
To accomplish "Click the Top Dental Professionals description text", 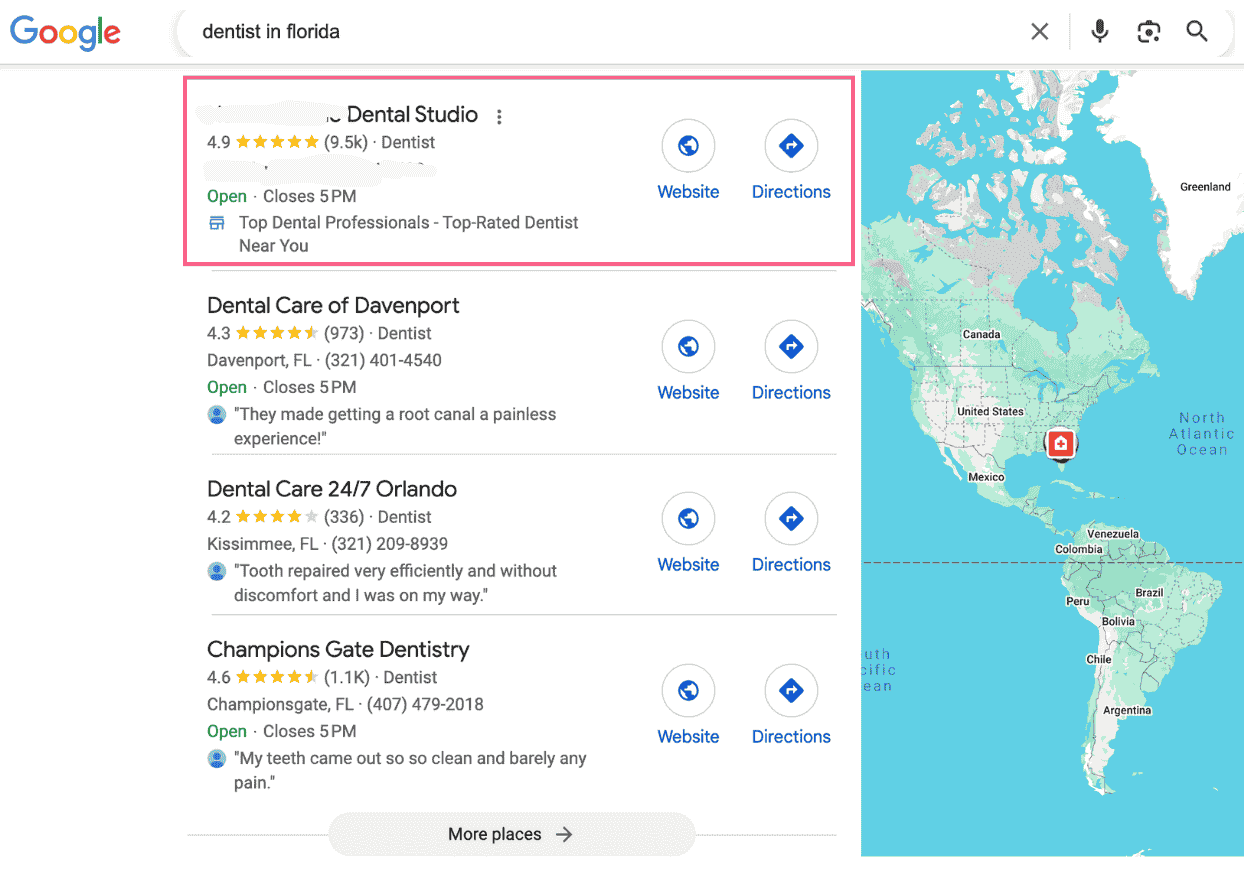I will (x=408, y=235).
